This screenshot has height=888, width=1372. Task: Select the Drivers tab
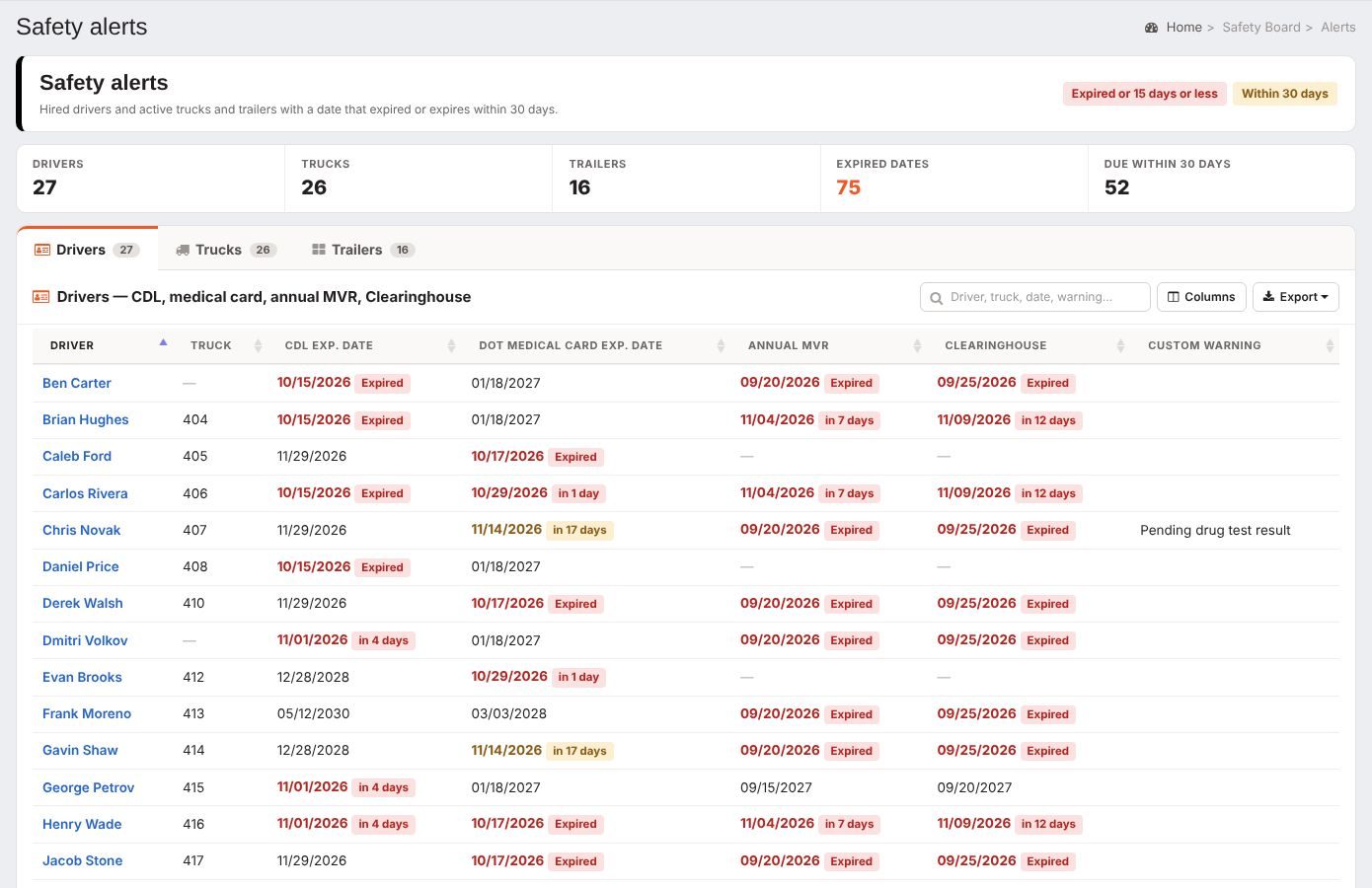pos(87,250)
